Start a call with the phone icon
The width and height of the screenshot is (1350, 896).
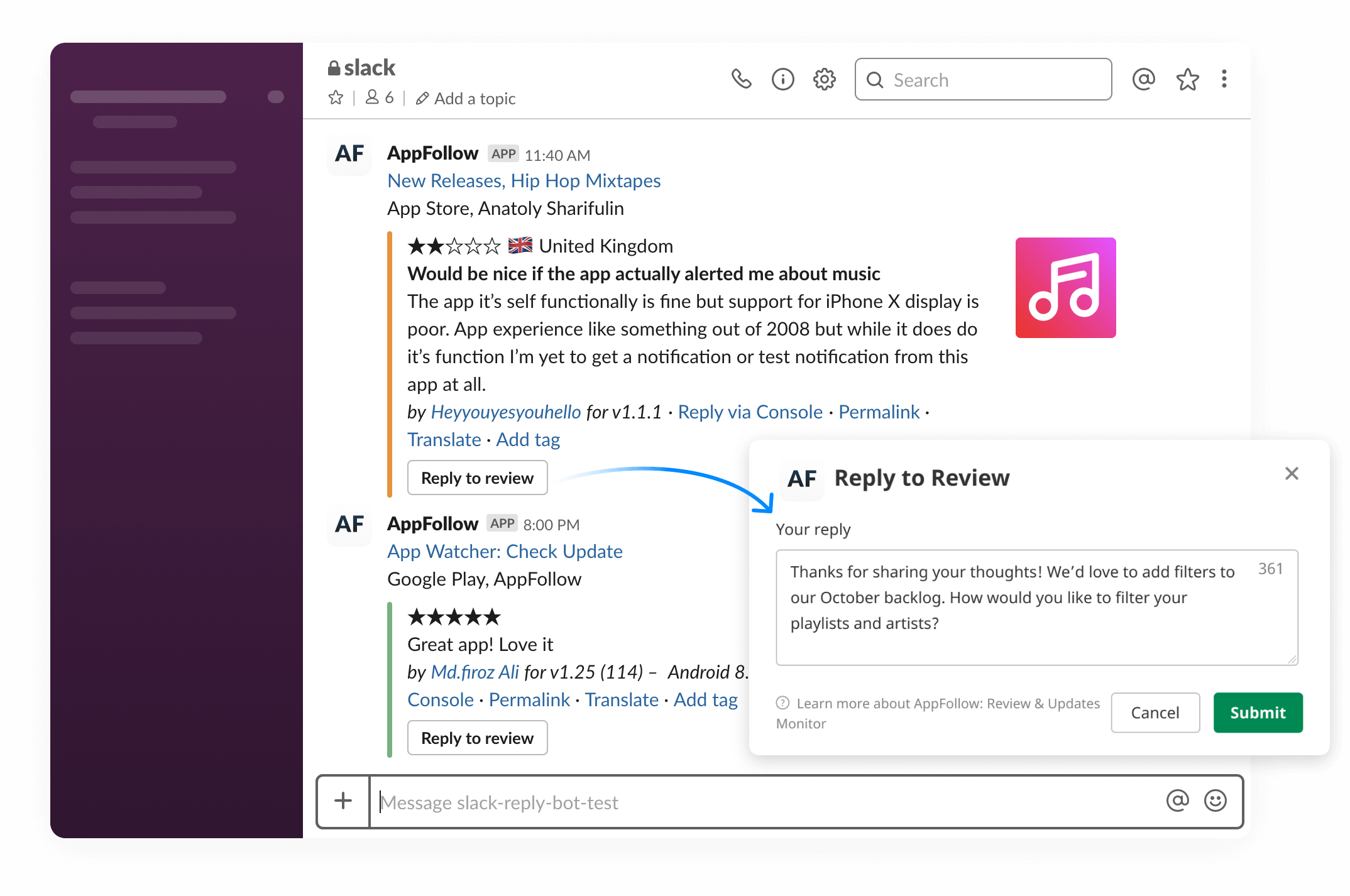[x=741, y=79]
